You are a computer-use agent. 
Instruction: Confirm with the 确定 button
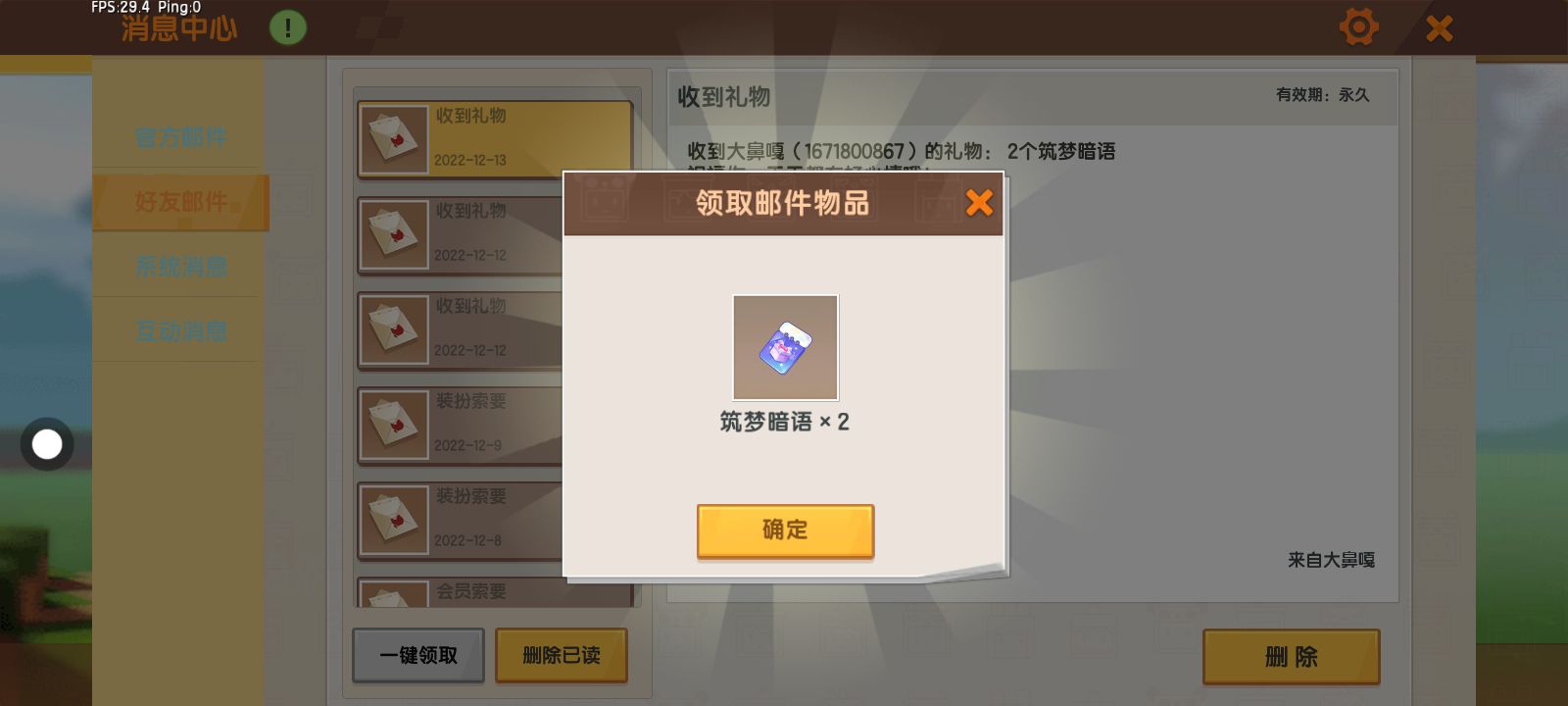[x=785, y=530]
